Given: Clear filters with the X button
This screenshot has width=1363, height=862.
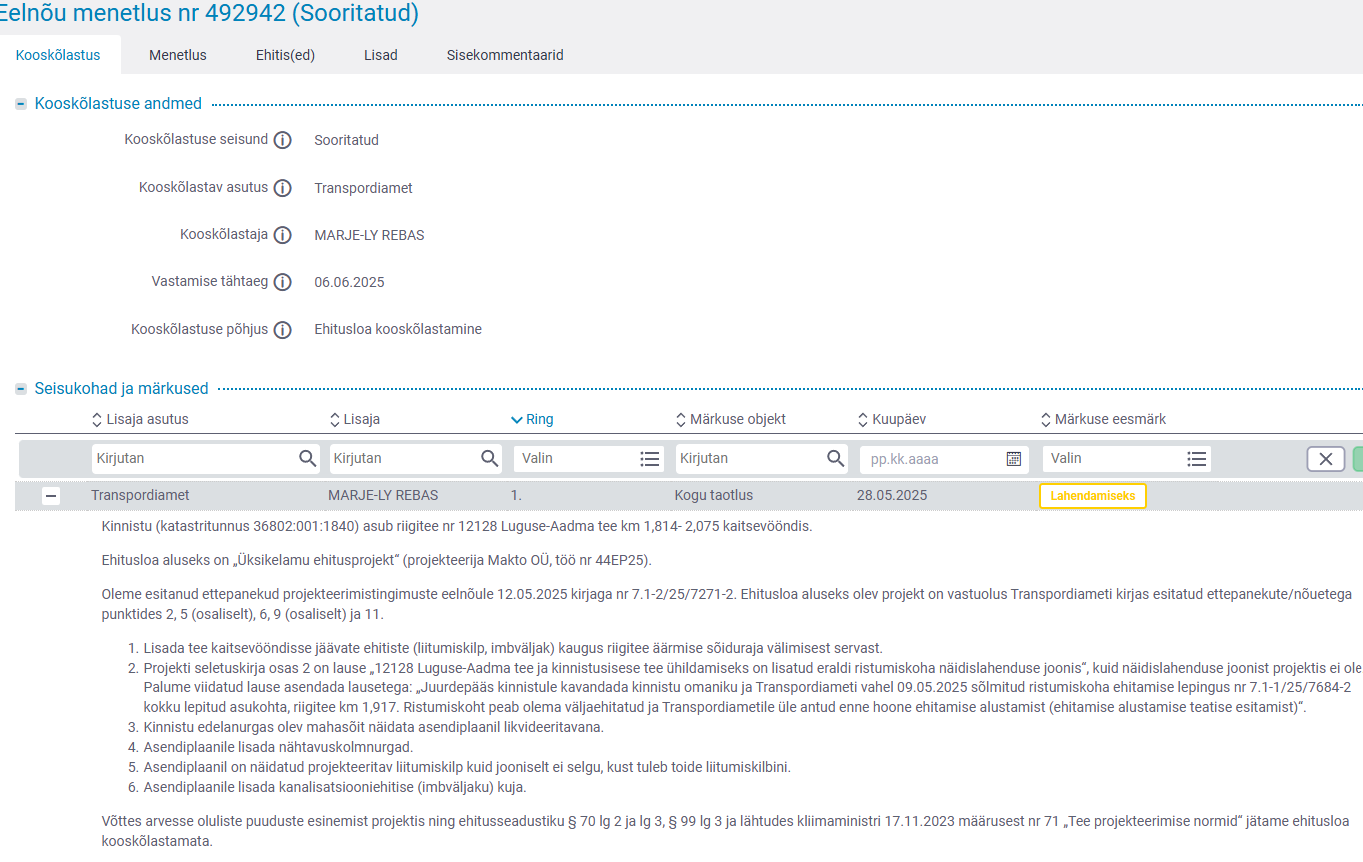Looking at the screenshot, I should (1325, 459).
